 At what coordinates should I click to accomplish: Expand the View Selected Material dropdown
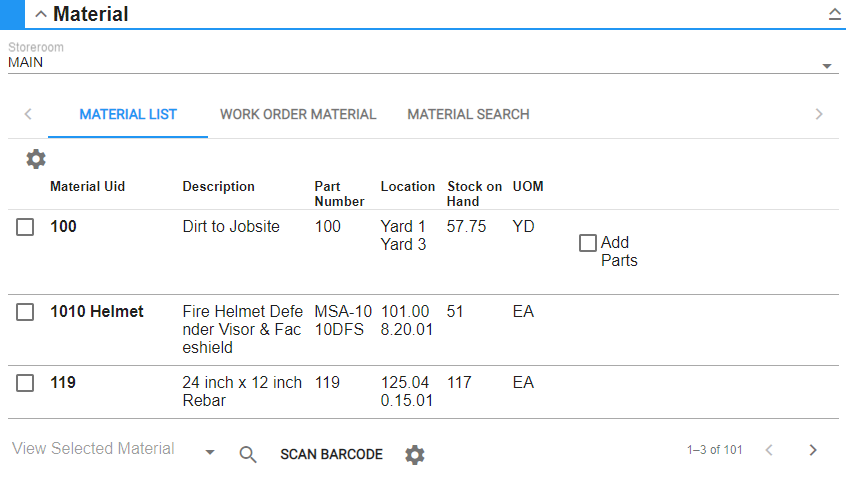(x=210, y=453)
